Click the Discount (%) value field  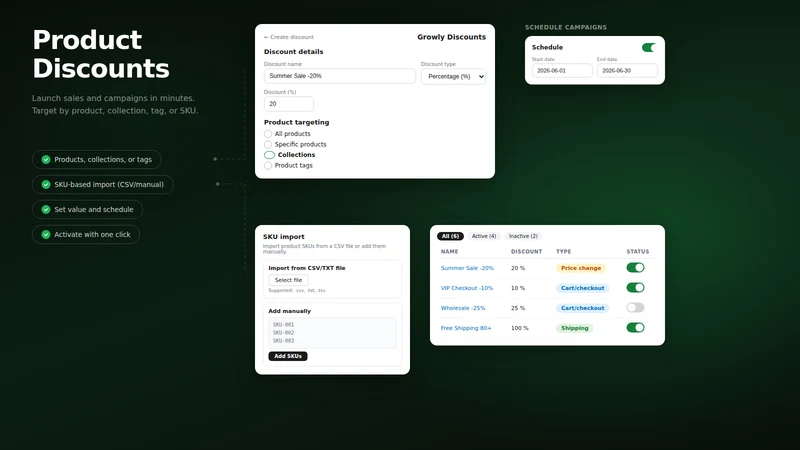[x=289, y=104]
